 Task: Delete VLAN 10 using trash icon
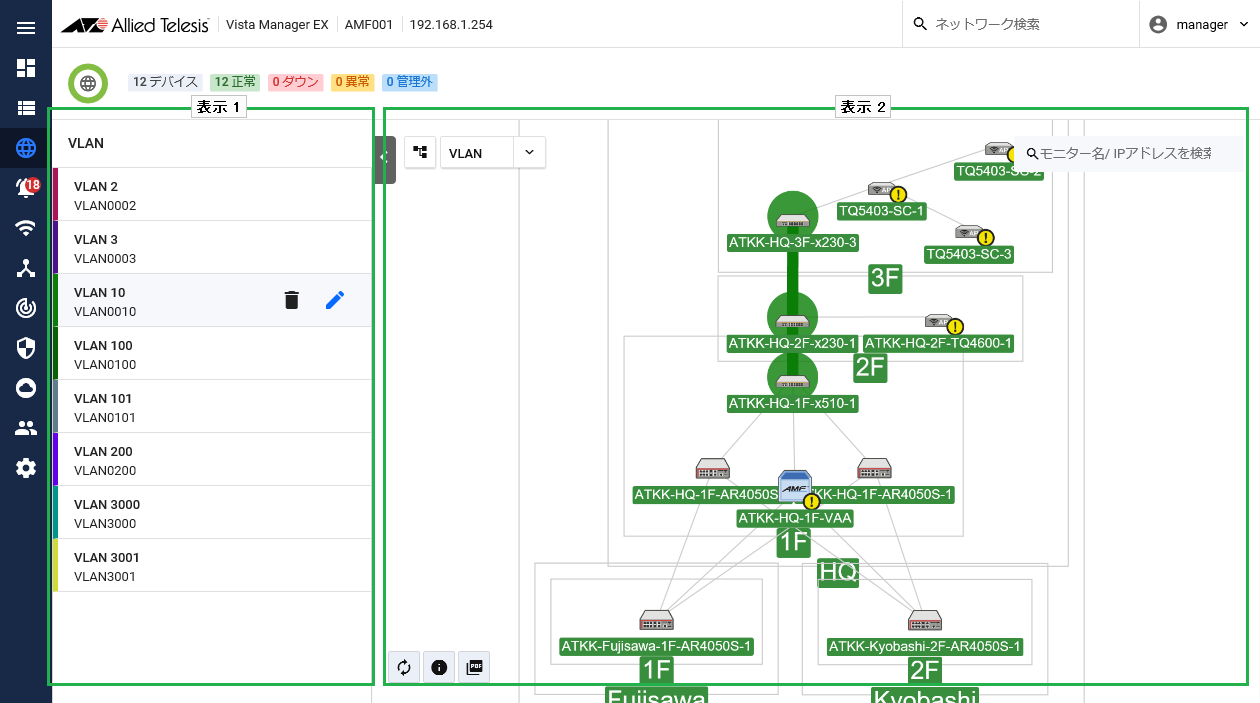coord(291,300)
